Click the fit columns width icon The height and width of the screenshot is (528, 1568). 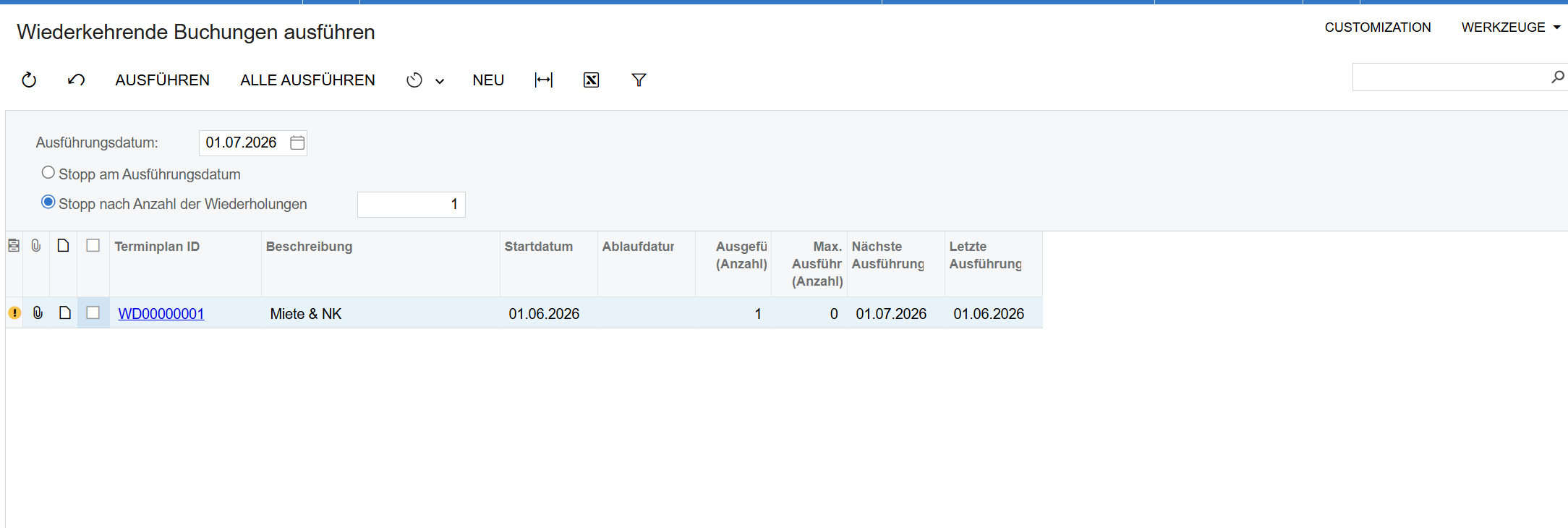click(x=544, y=80)
